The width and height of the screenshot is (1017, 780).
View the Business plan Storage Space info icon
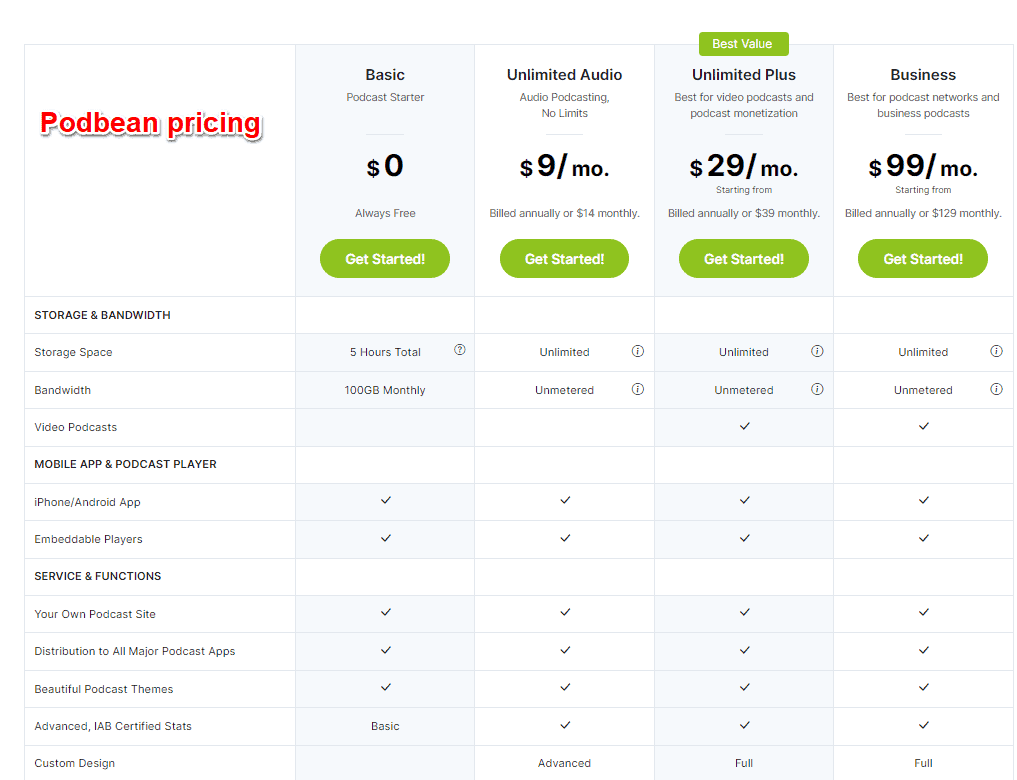(x=996, y=350)
